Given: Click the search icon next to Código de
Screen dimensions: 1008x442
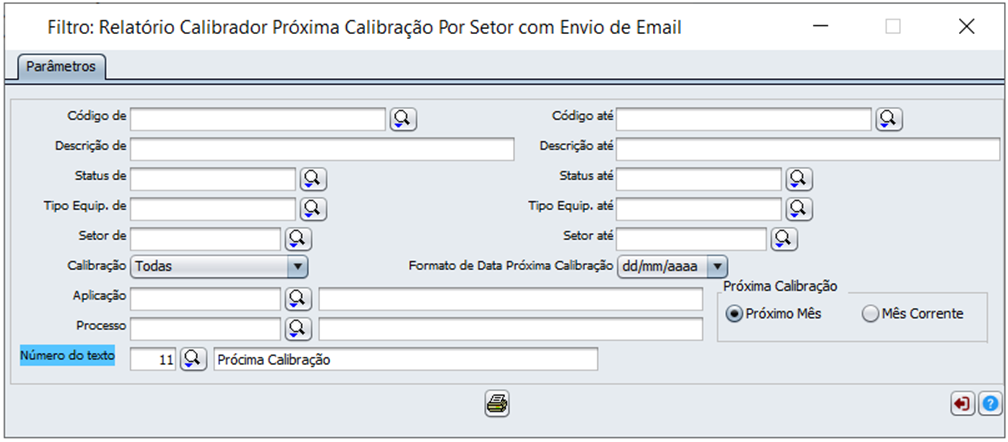Looking at the screenshot, I should [403, 119].
